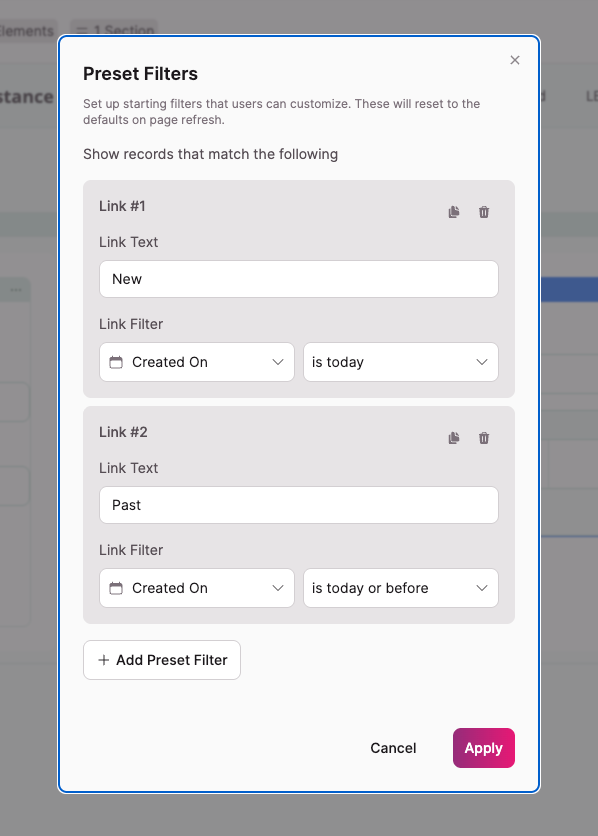Cancel the preset filter changes

[x=393, y=748]
